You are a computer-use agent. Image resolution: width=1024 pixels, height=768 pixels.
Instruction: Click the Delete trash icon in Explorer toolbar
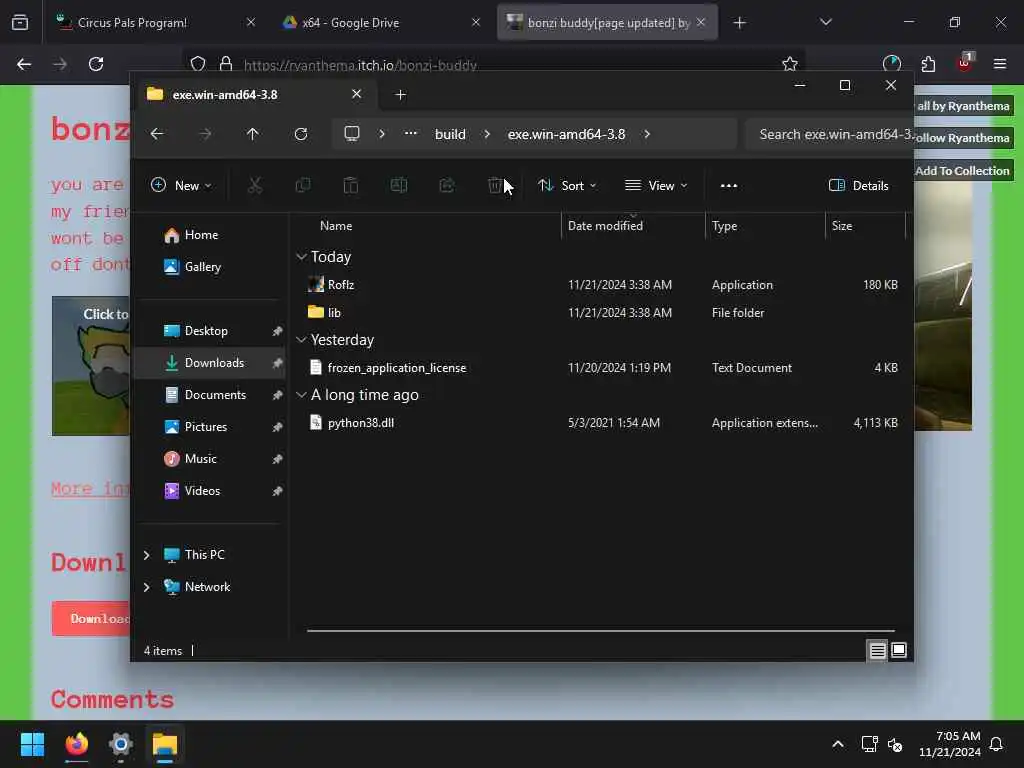pyautogui.click(x=494, y=185)
